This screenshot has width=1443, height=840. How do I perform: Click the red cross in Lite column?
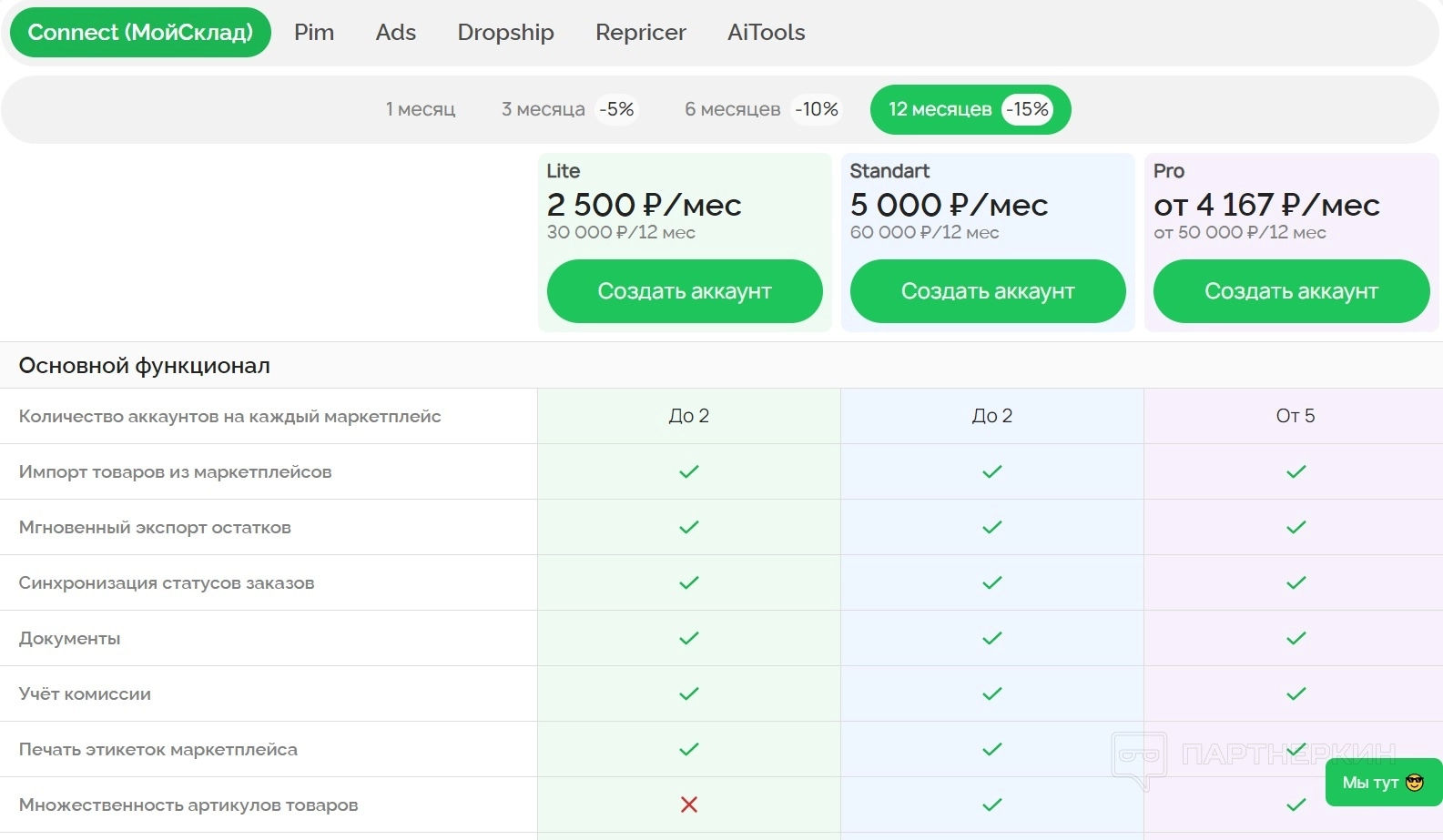(689, 805)
